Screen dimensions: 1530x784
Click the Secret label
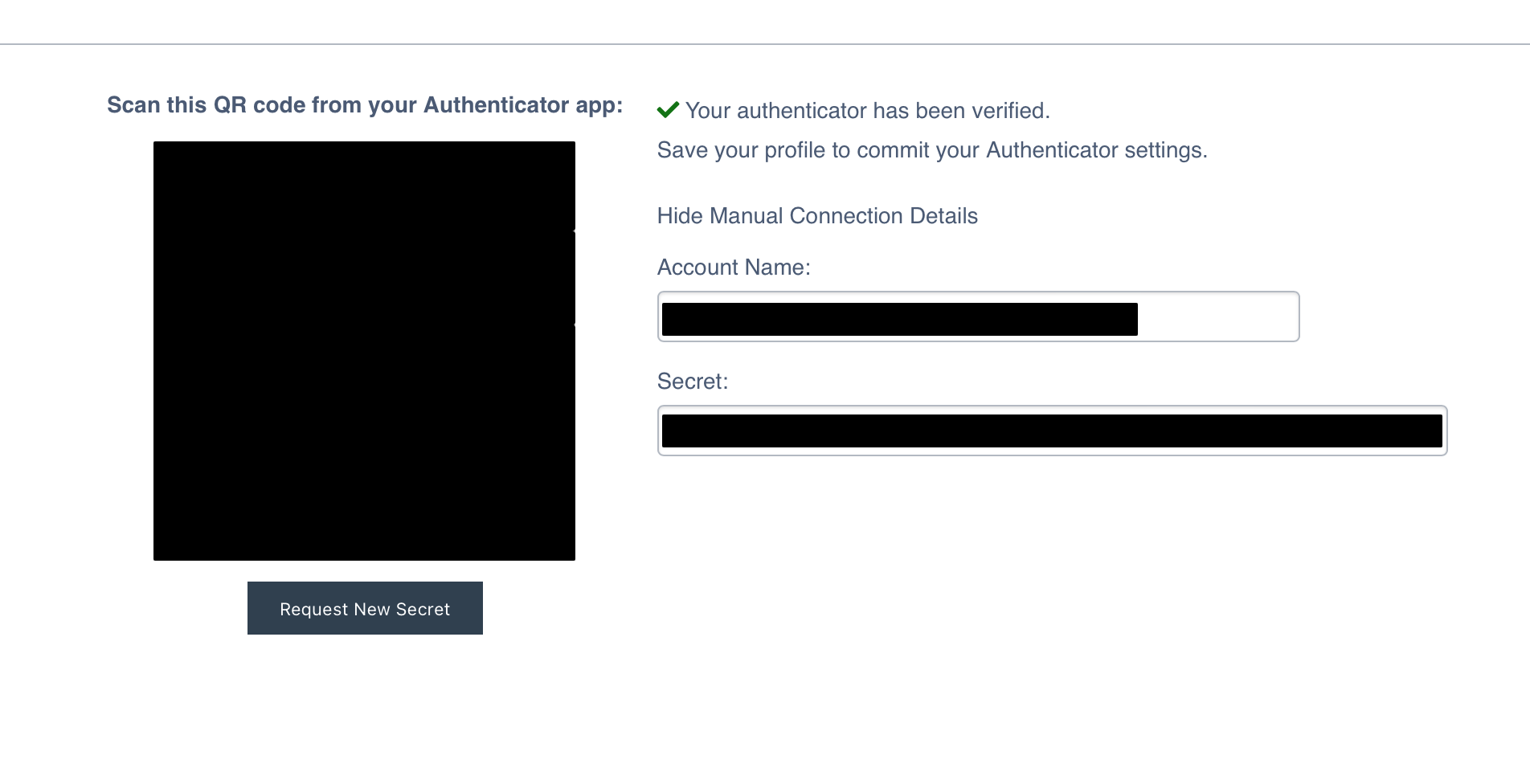[x=693, y=382]
